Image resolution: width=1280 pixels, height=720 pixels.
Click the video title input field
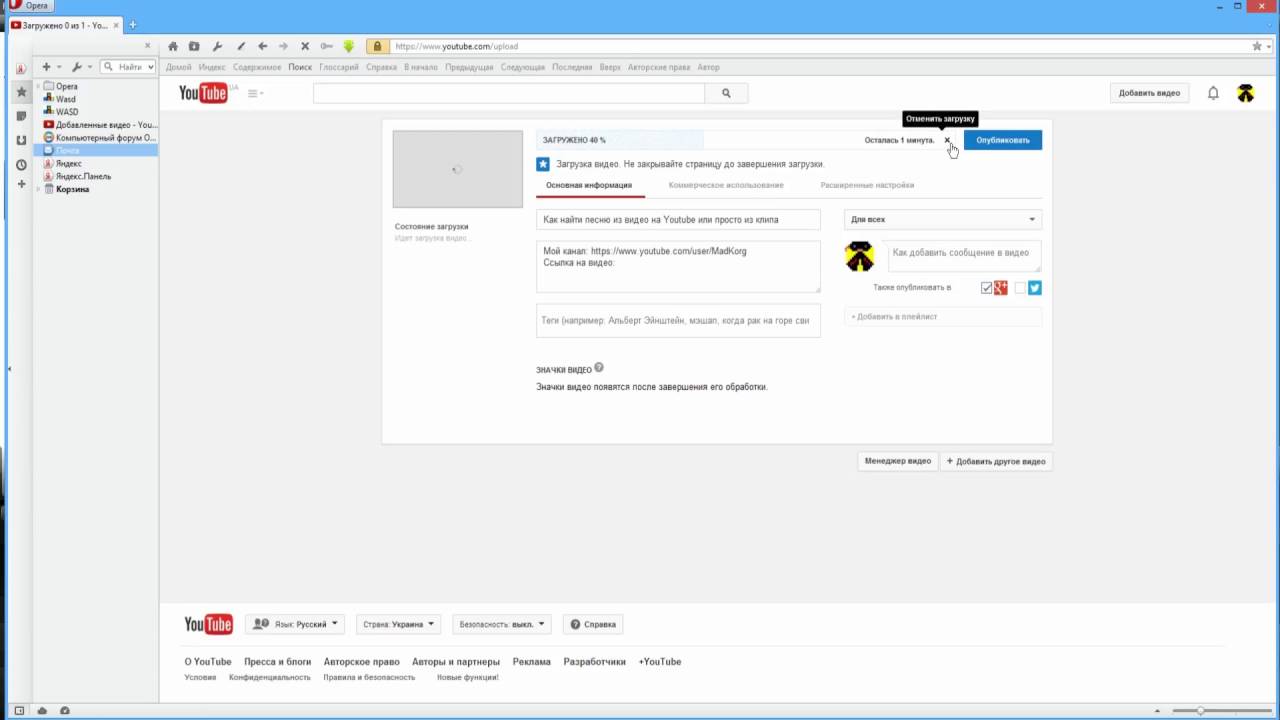point(678,219)
